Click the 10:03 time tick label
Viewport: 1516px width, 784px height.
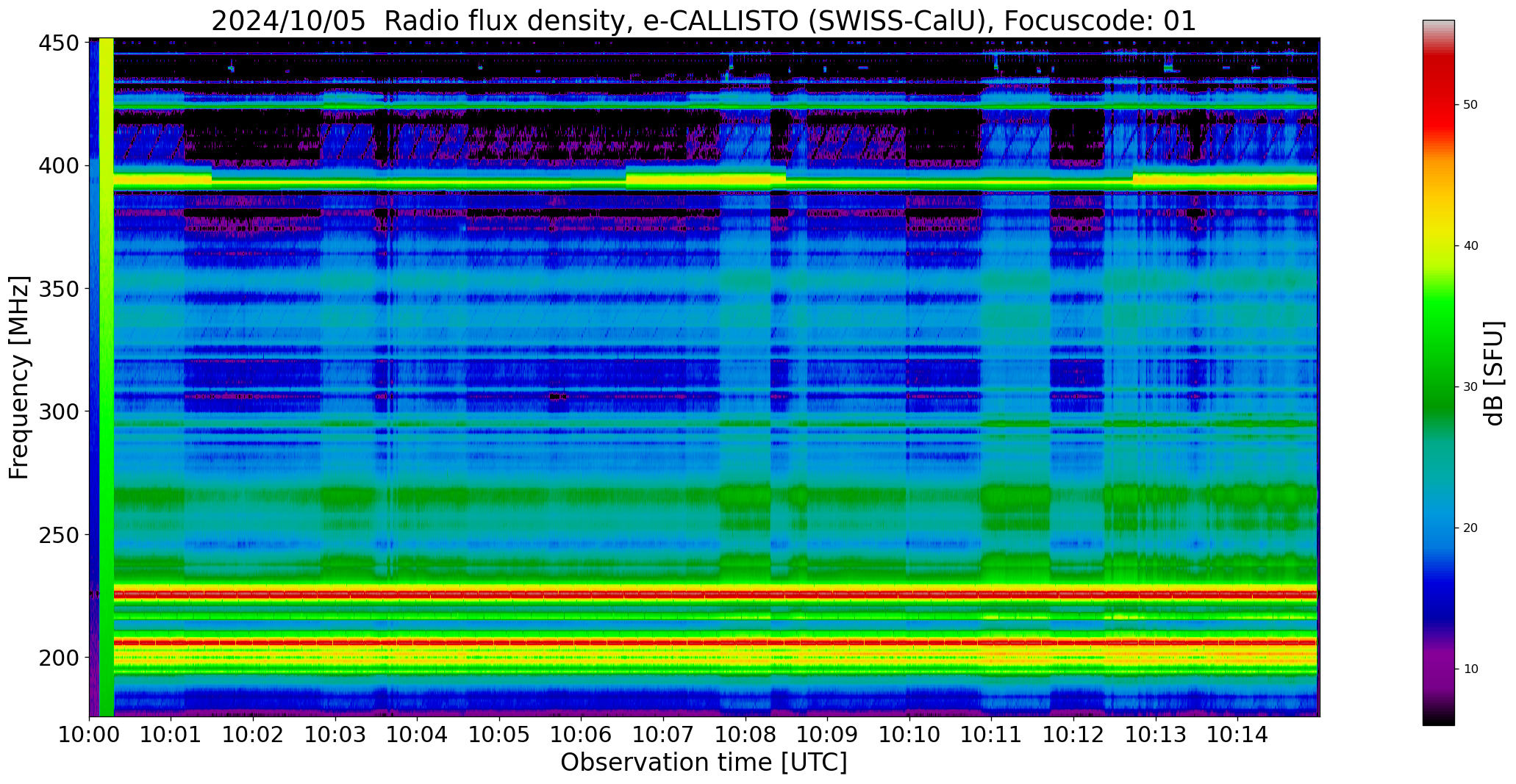pyautogui.click(x=335, y=734)
